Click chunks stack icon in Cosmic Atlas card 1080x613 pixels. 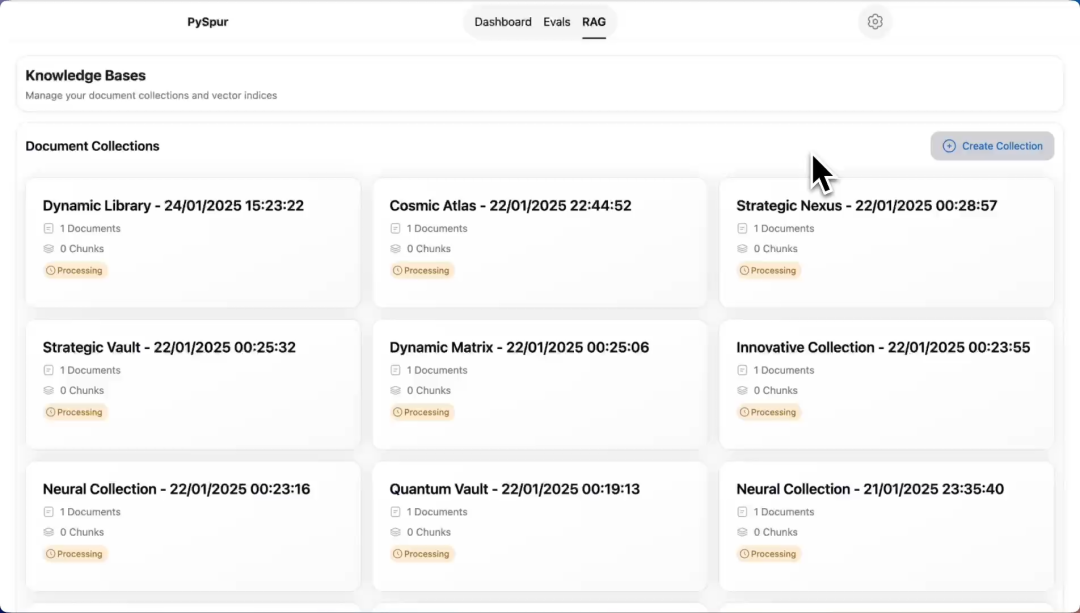coord(395,249)
